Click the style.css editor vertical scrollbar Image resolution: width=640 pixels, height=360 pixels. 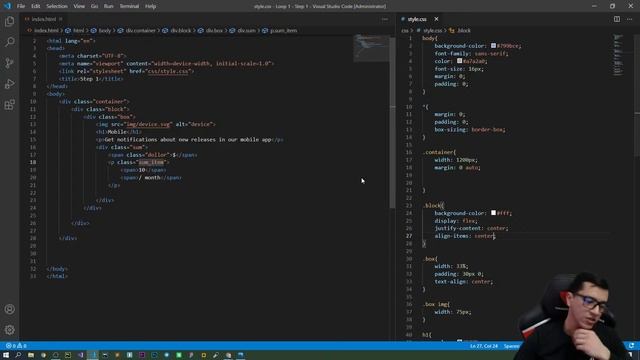[x=637, y=96]
